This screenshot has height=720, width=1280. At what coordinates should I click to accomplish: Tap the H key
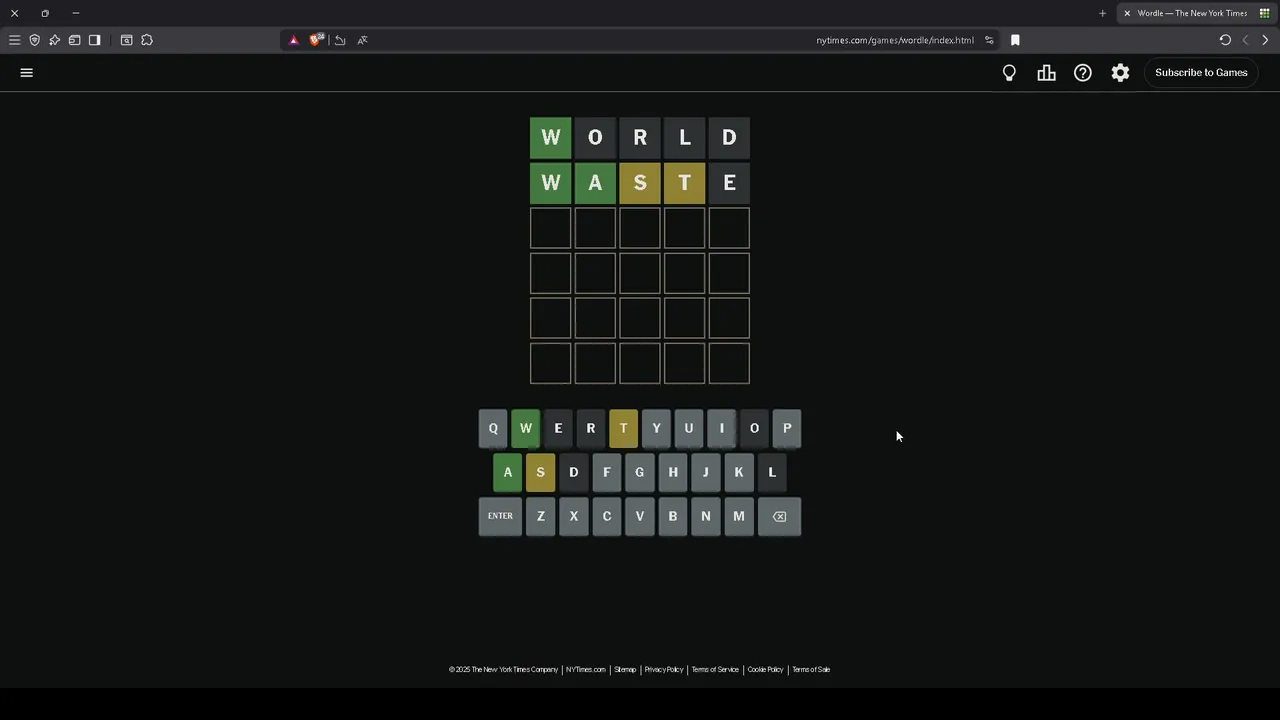[673, 472]
